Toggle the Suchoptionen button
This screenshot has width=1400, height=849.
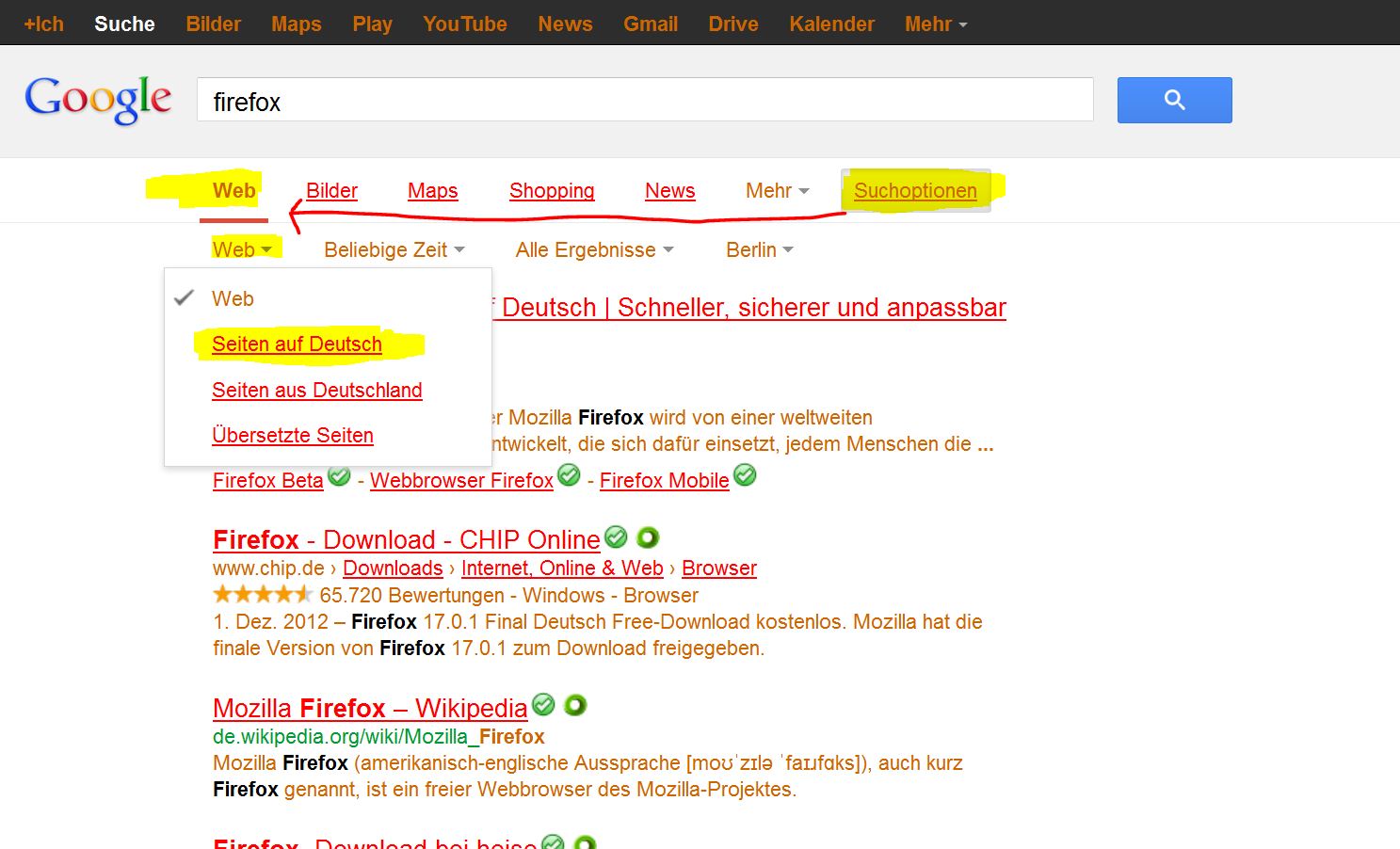pyautogui.click(x=915, y=191)
